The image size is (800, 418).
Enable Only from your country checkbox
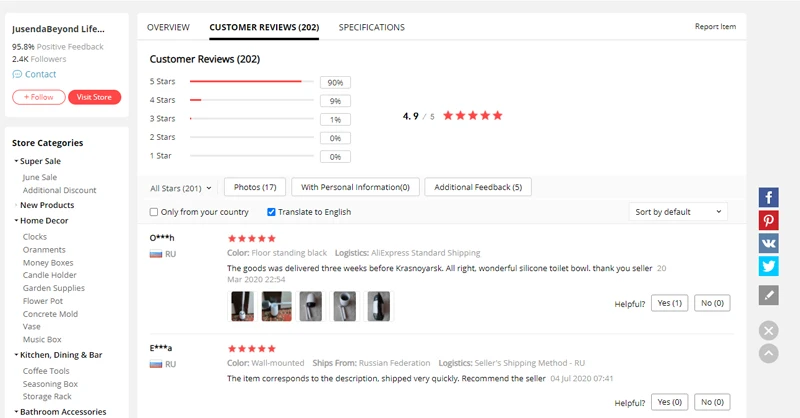pyautogui.click(x=154, y=212)
